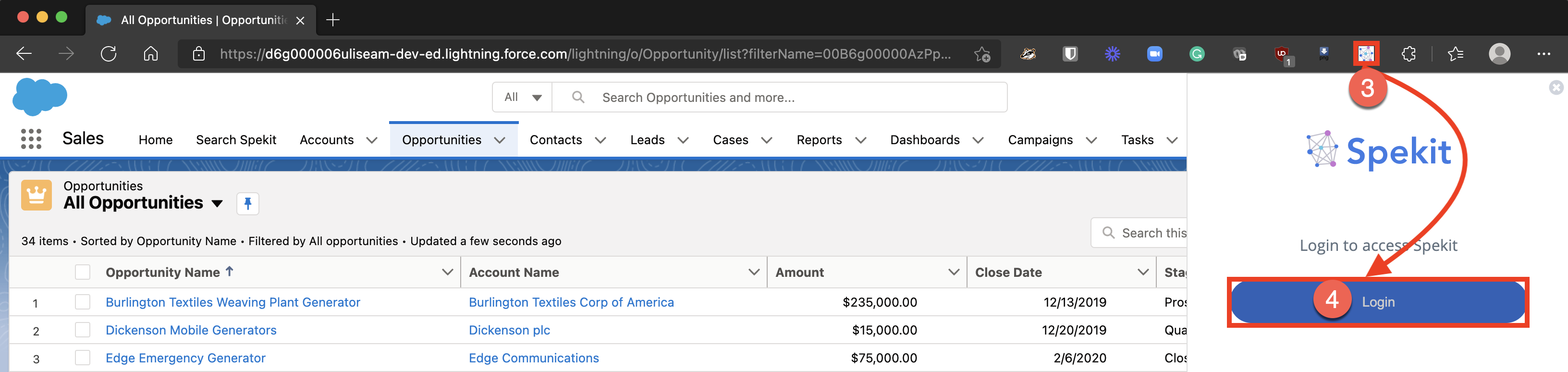Expand the Dashboards tab chevron
Viewport: 1568px width, 372px height.
(978, 140)
